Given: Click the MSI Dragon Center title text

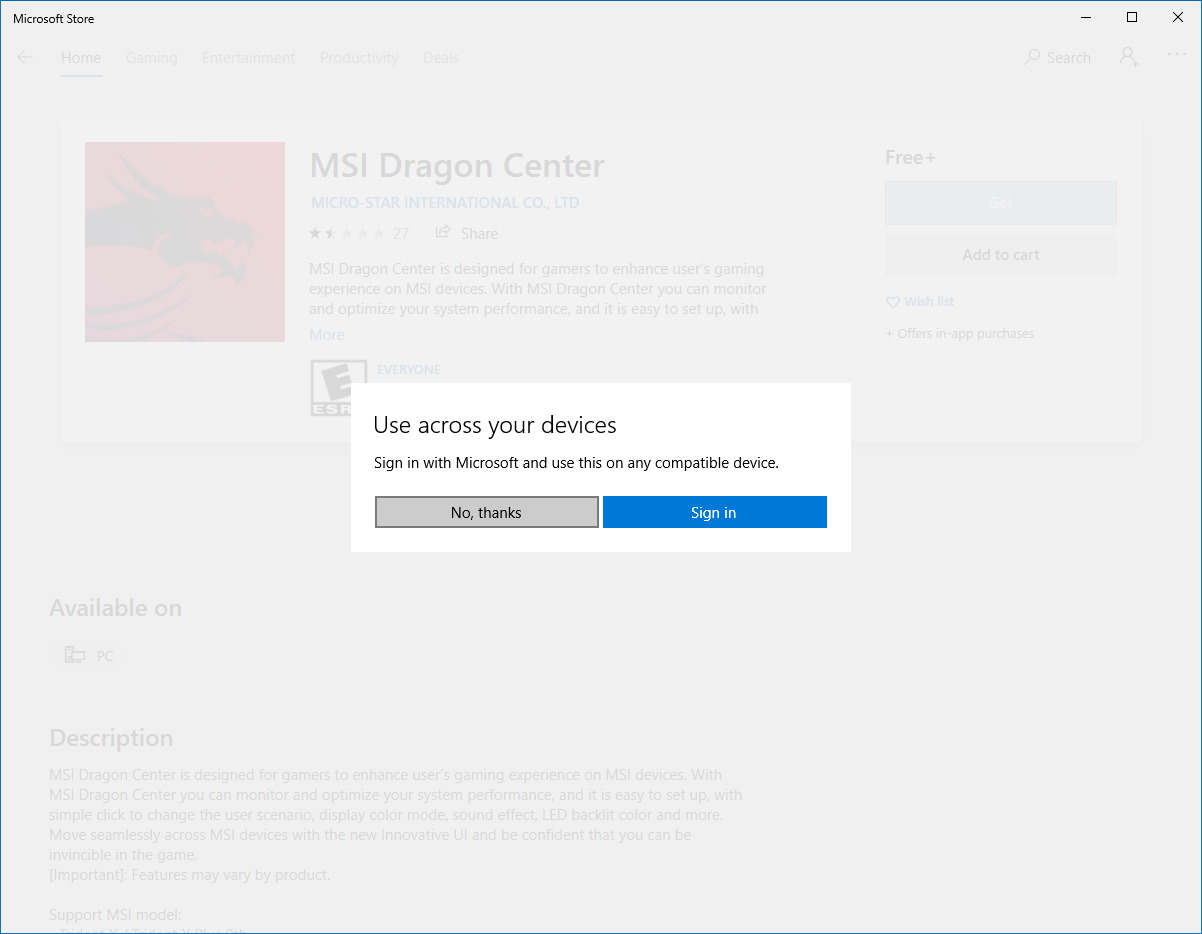Looking at the screenshot, I should coord(457,166).
